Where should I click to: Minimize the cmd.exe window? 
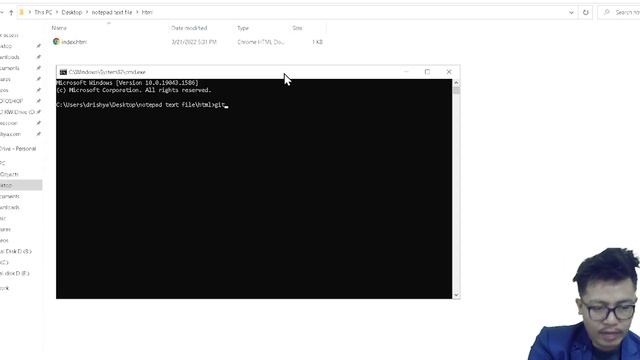tap(406, 72)
